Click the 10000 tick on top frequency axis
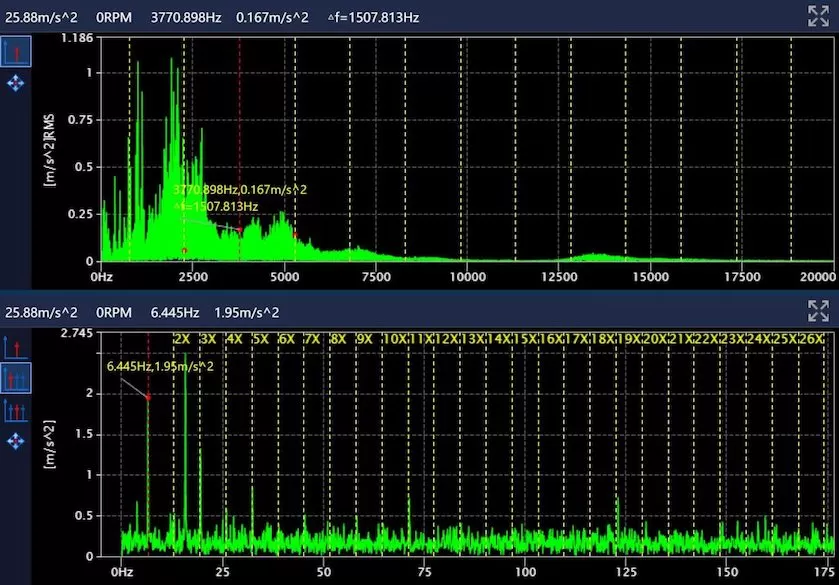This screenshot has width=839, height=585. pos(466,276)
